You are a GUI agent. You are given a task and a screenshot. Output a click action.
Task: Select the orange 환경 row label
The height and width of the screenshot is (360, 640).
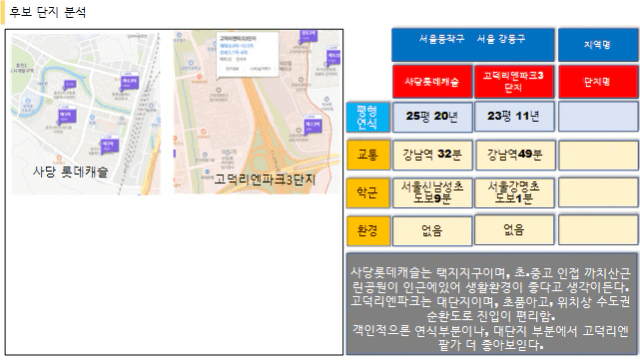tap(368, 231)
